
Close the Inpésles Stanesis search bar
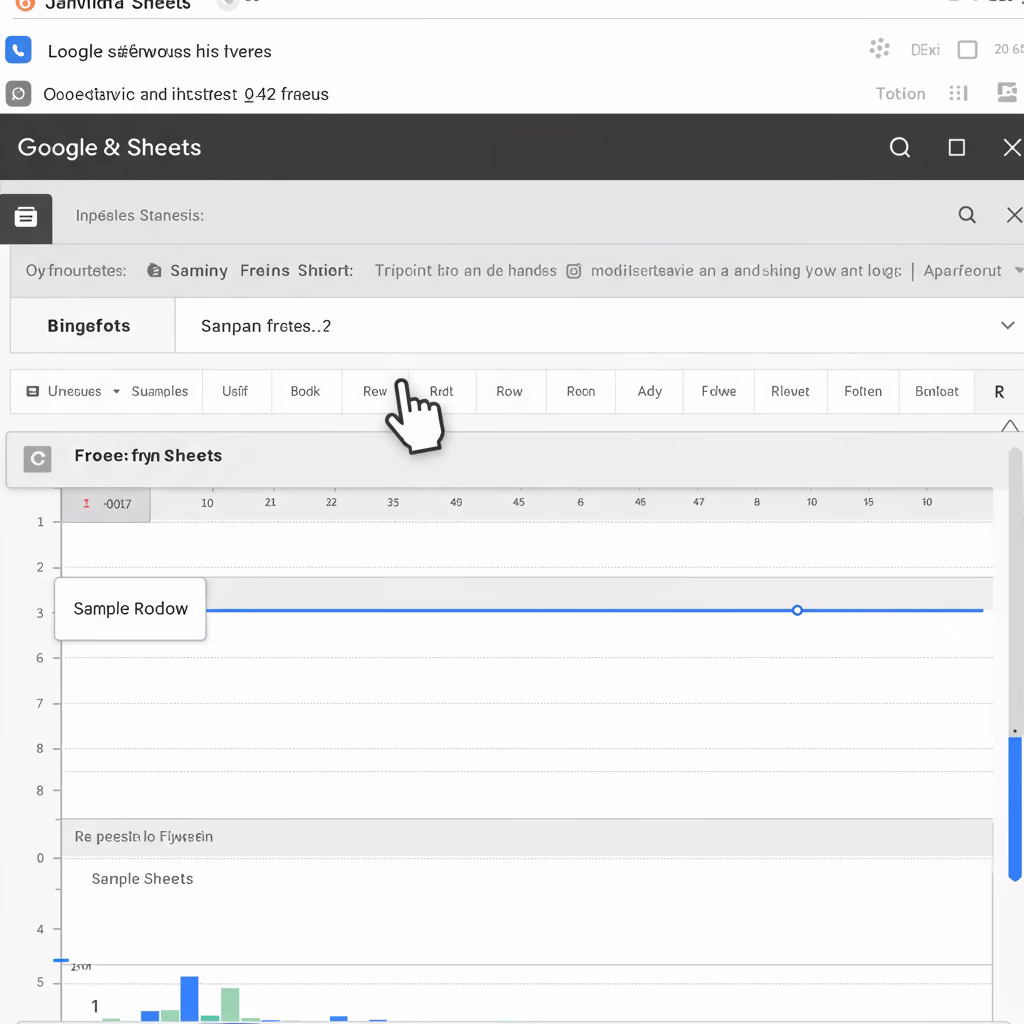[1014, 215]
